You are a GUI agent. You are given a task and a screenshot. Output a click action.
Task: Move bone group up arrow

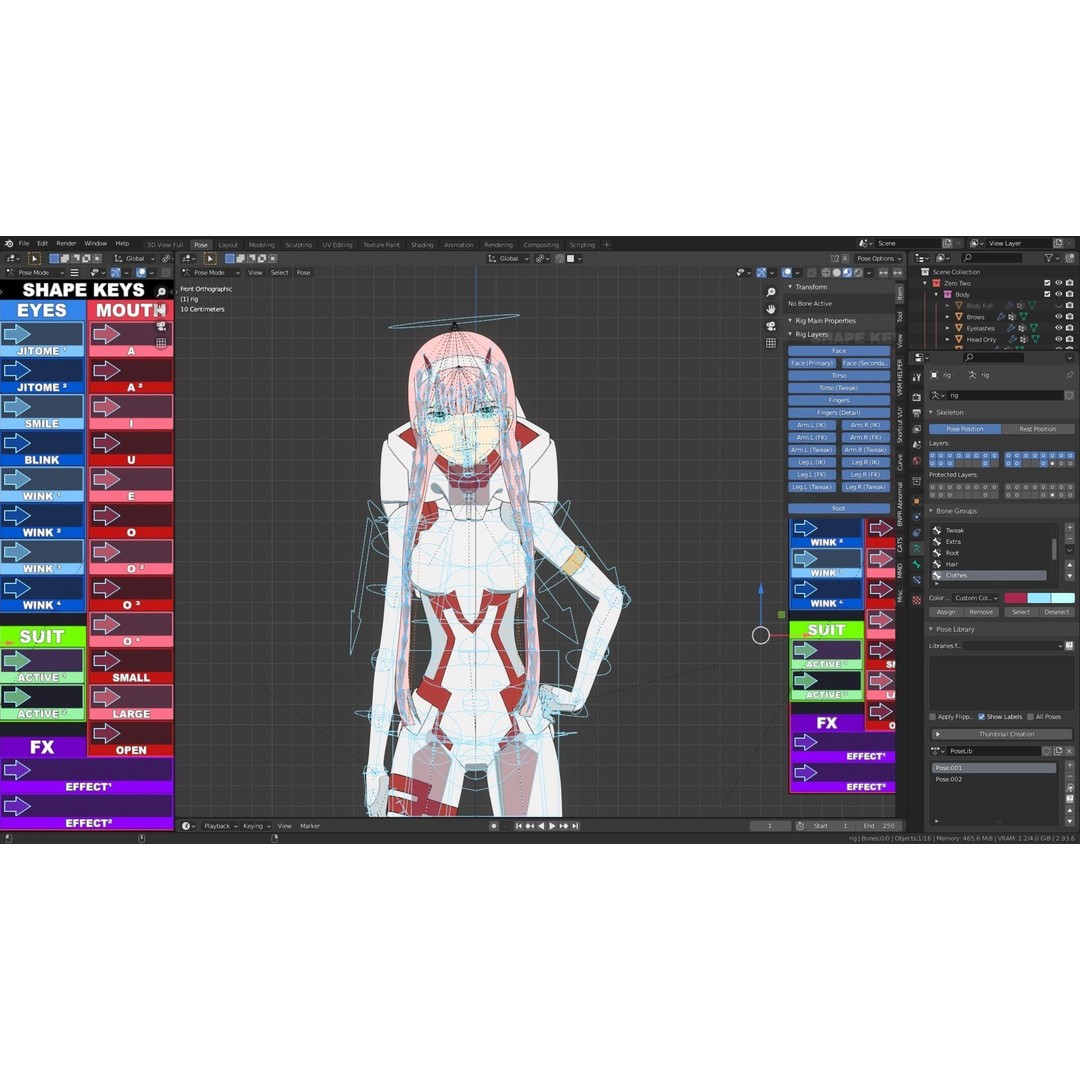(x=1070, y=564)
